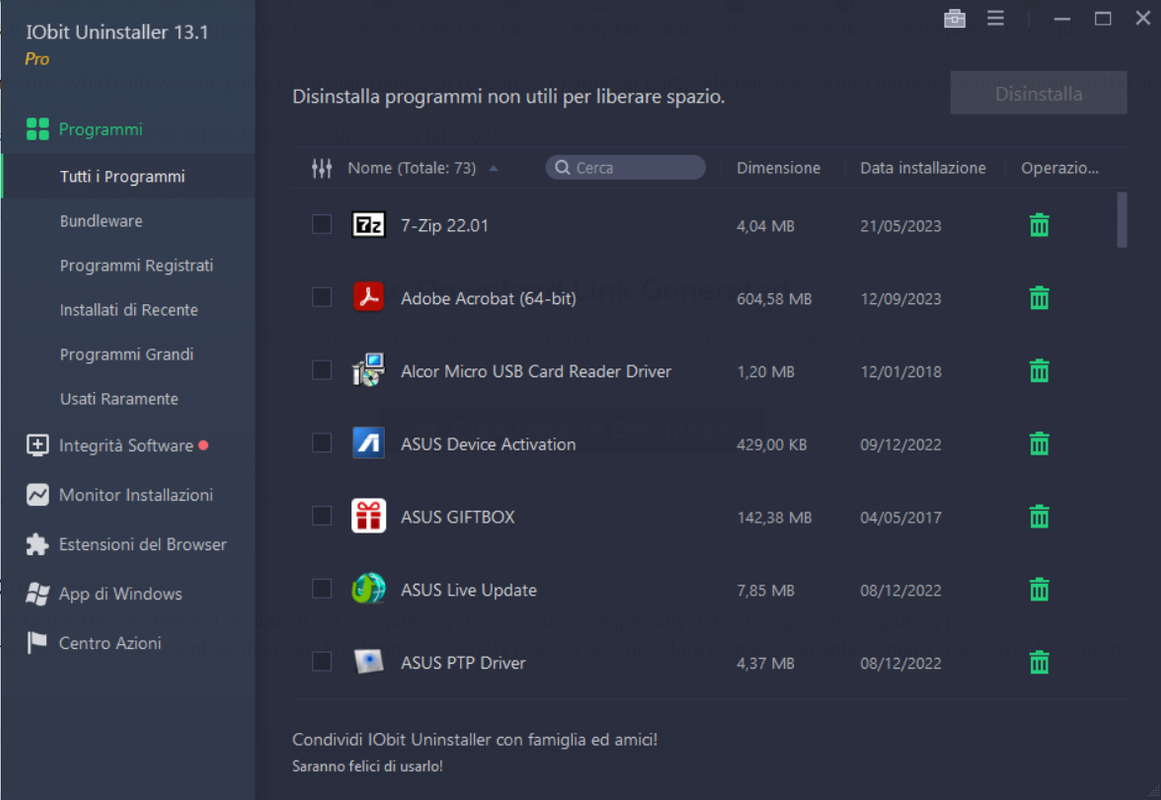Check the ASUS GIFTBOX checkbox
This screenshot has width=1161, height=800.
click(x=321, y=516)
